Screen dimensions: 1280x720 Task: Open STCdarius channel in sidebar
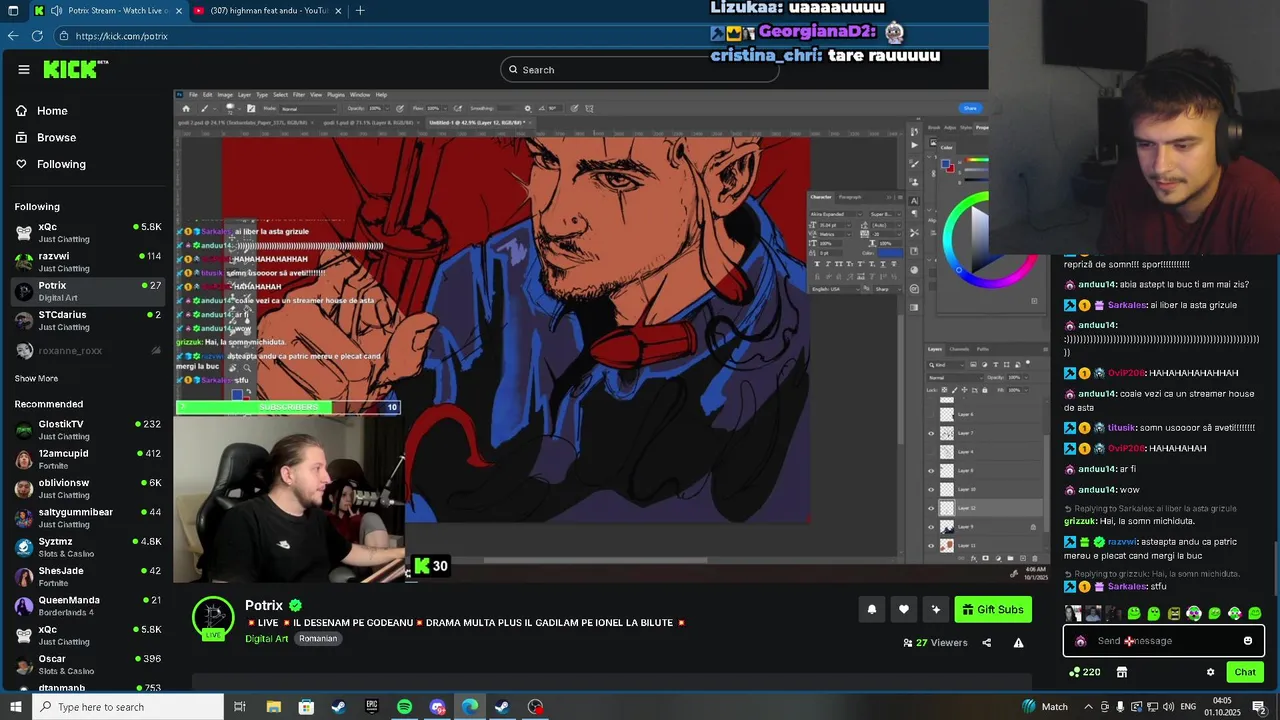click(87, 320)
